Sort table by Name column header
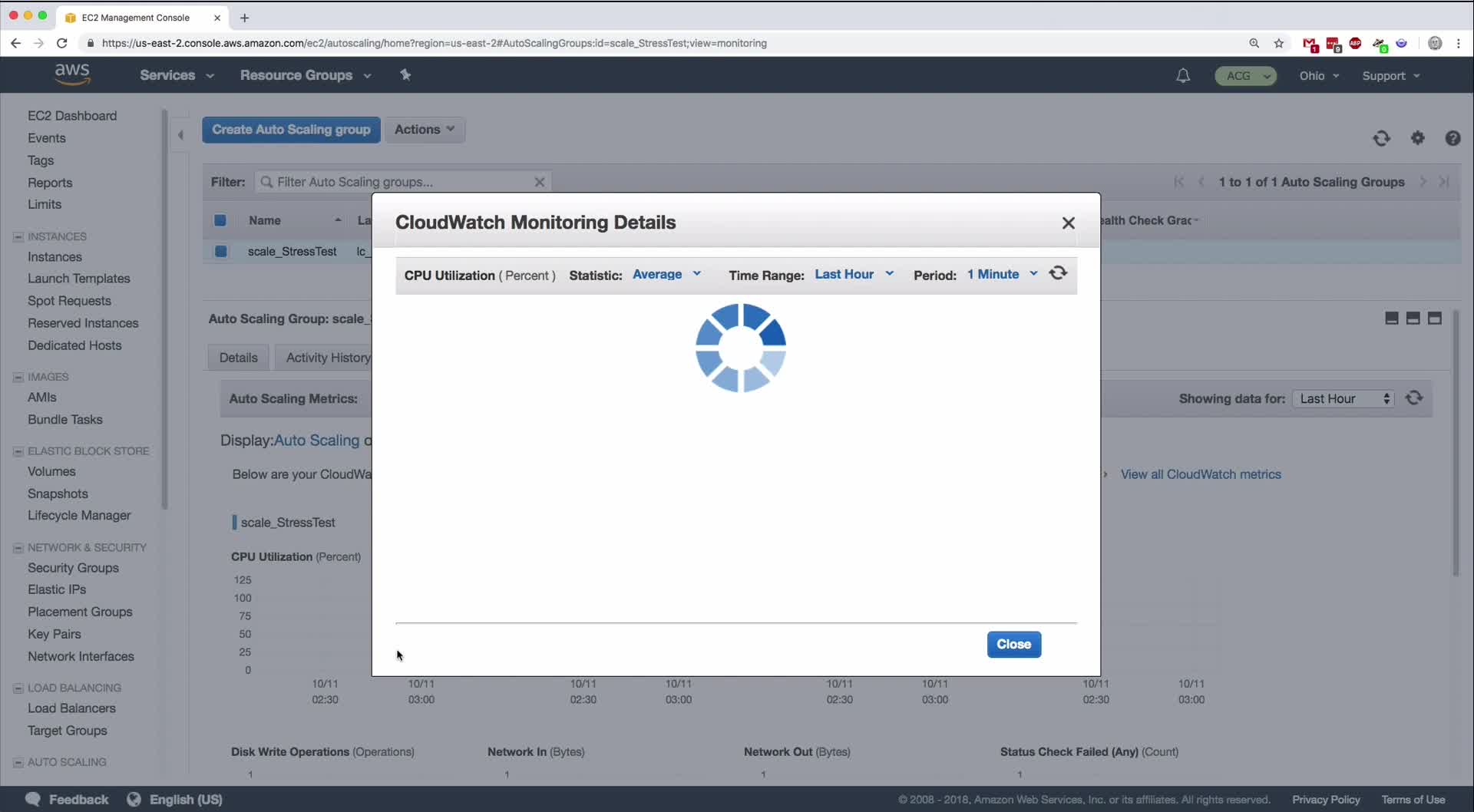 click(x=264, y=220)
